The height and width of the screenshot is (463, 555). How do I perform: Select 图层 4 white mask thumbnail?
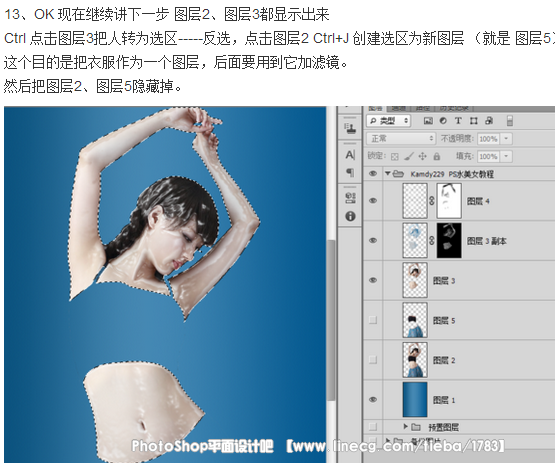click(449, 201)
